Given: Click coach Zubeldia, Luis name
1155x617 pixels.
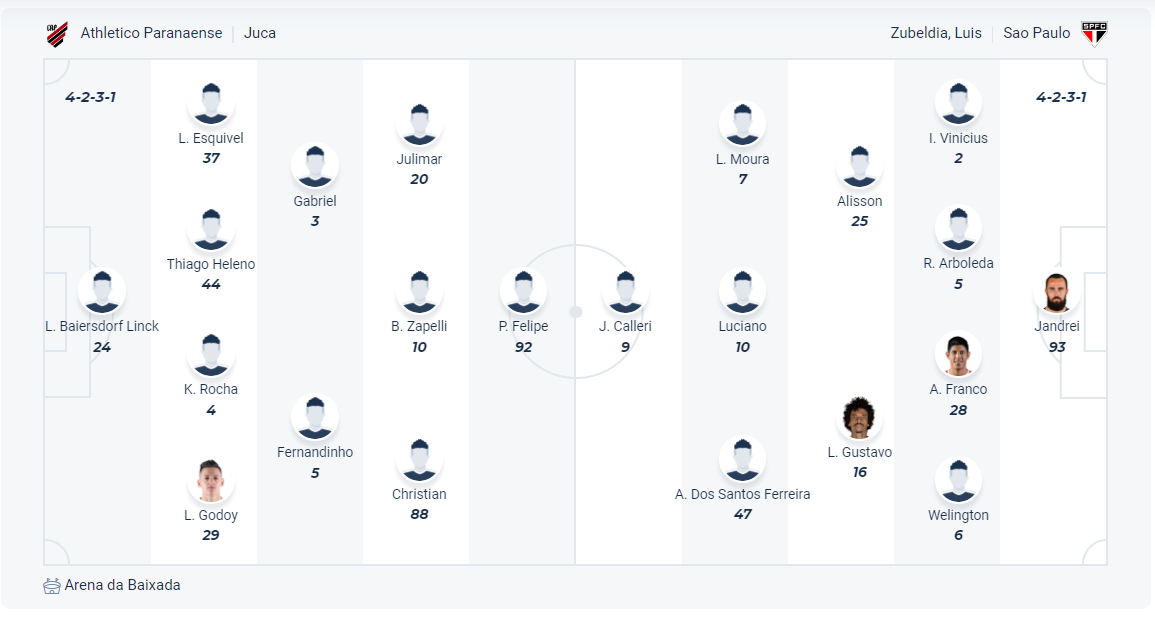Looking at the screenshot, I should tap(936, 33).
